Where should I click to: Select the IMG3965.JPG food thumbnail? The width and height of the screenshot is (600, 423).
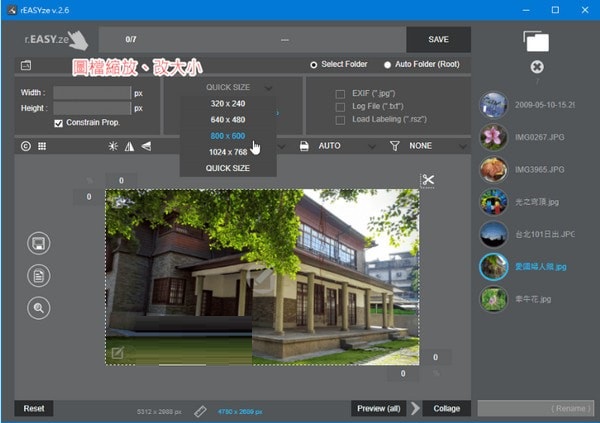(494, 170)
